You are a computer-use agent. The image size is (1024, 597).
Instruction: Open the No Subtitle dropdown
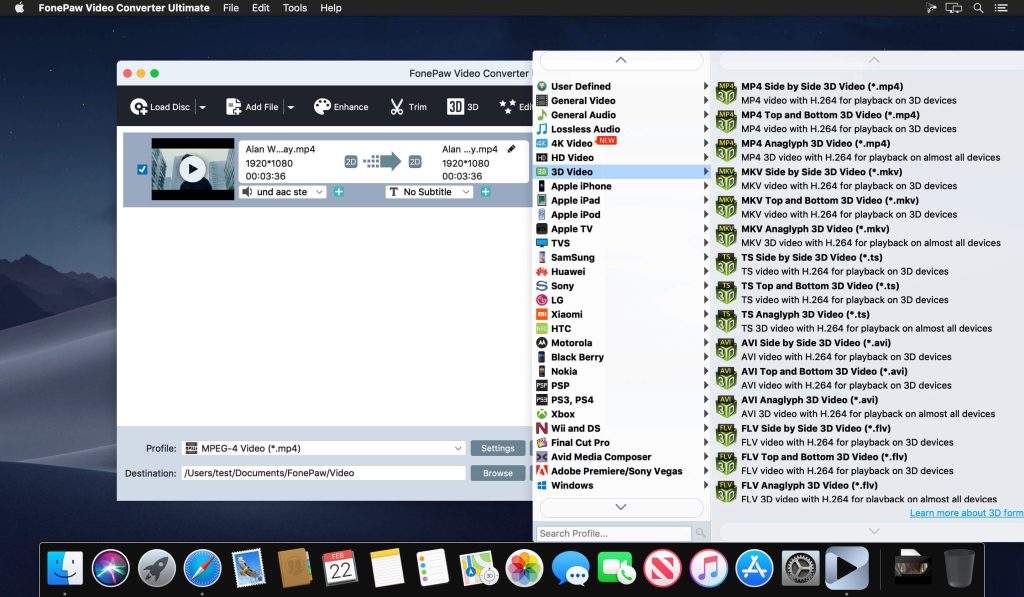pyautogui.click(x=428, y=191)
